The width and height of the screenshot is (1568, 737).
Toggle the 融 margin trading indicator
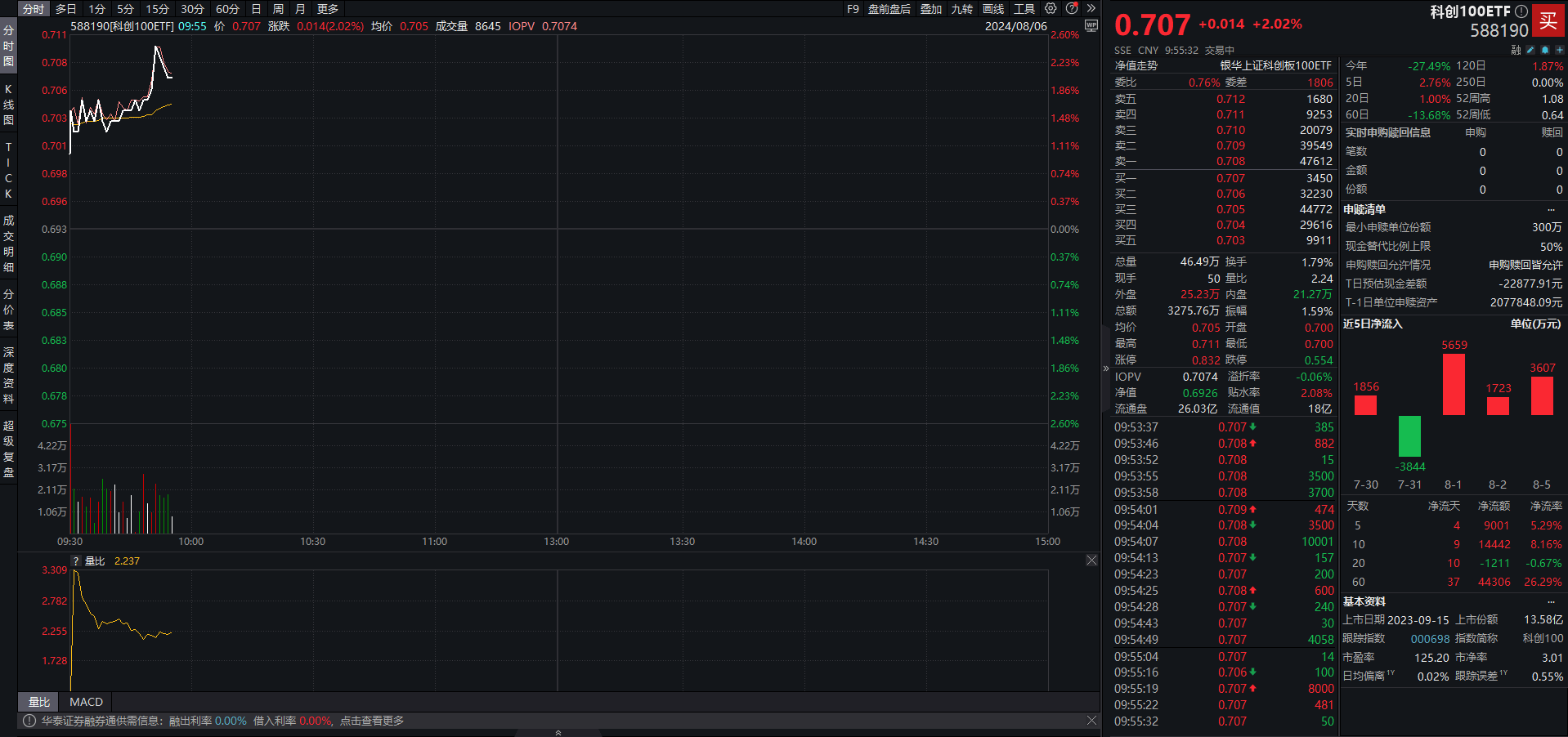pyautogui.click(x=1516, y=50)
